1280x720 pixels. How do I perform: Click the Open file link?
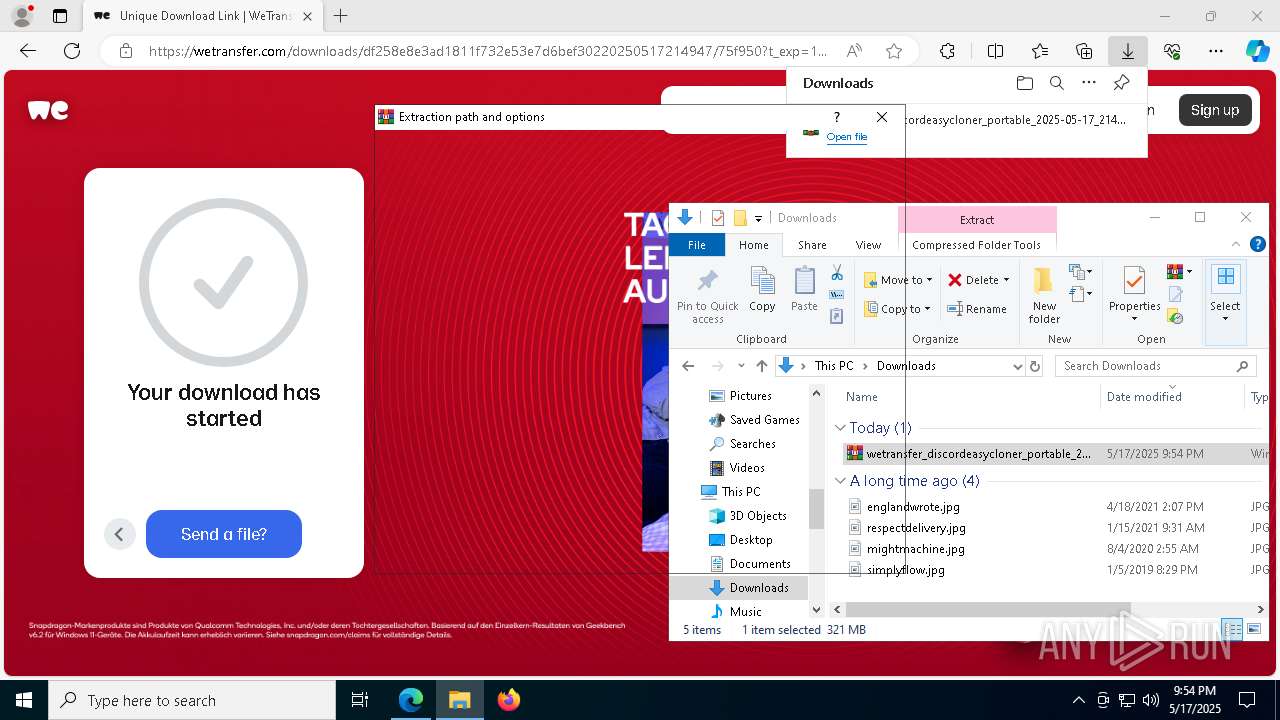click(x=847, y=137)
